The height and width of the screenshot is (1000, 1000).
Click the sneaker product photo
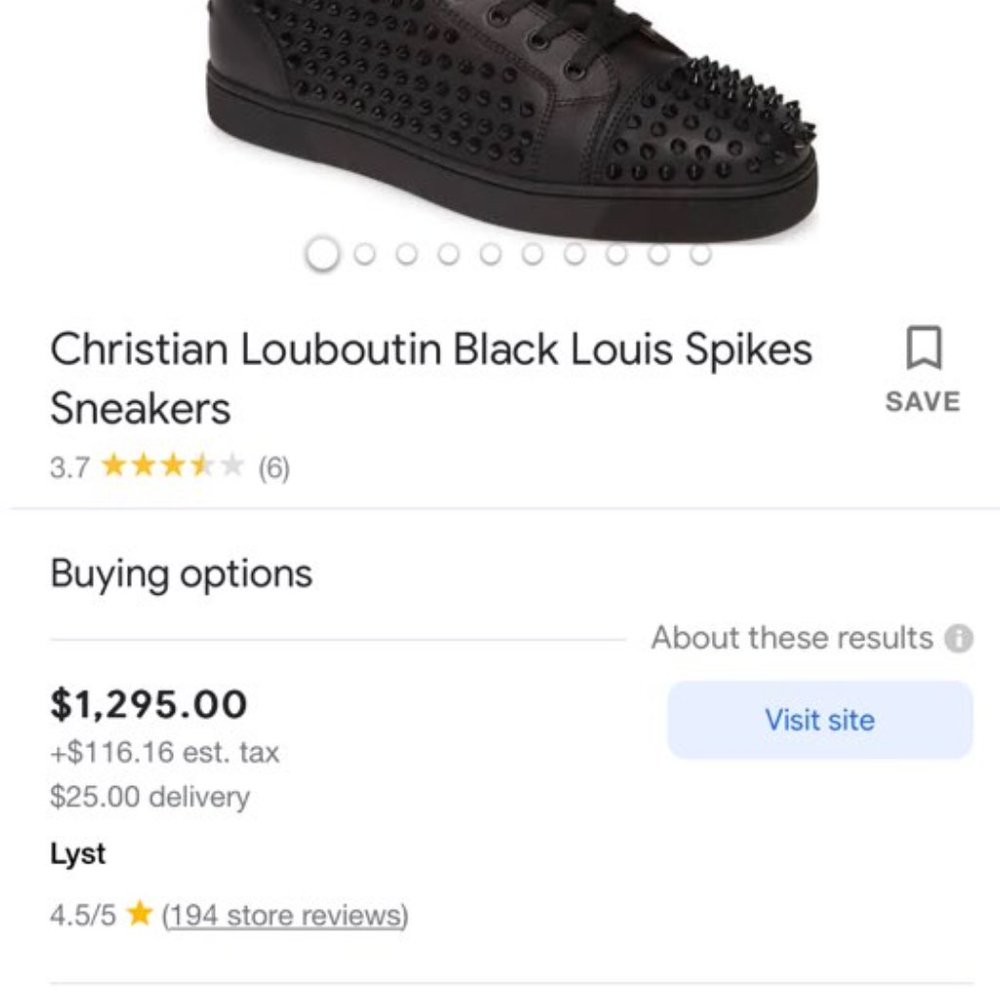[x=500, y=110]
